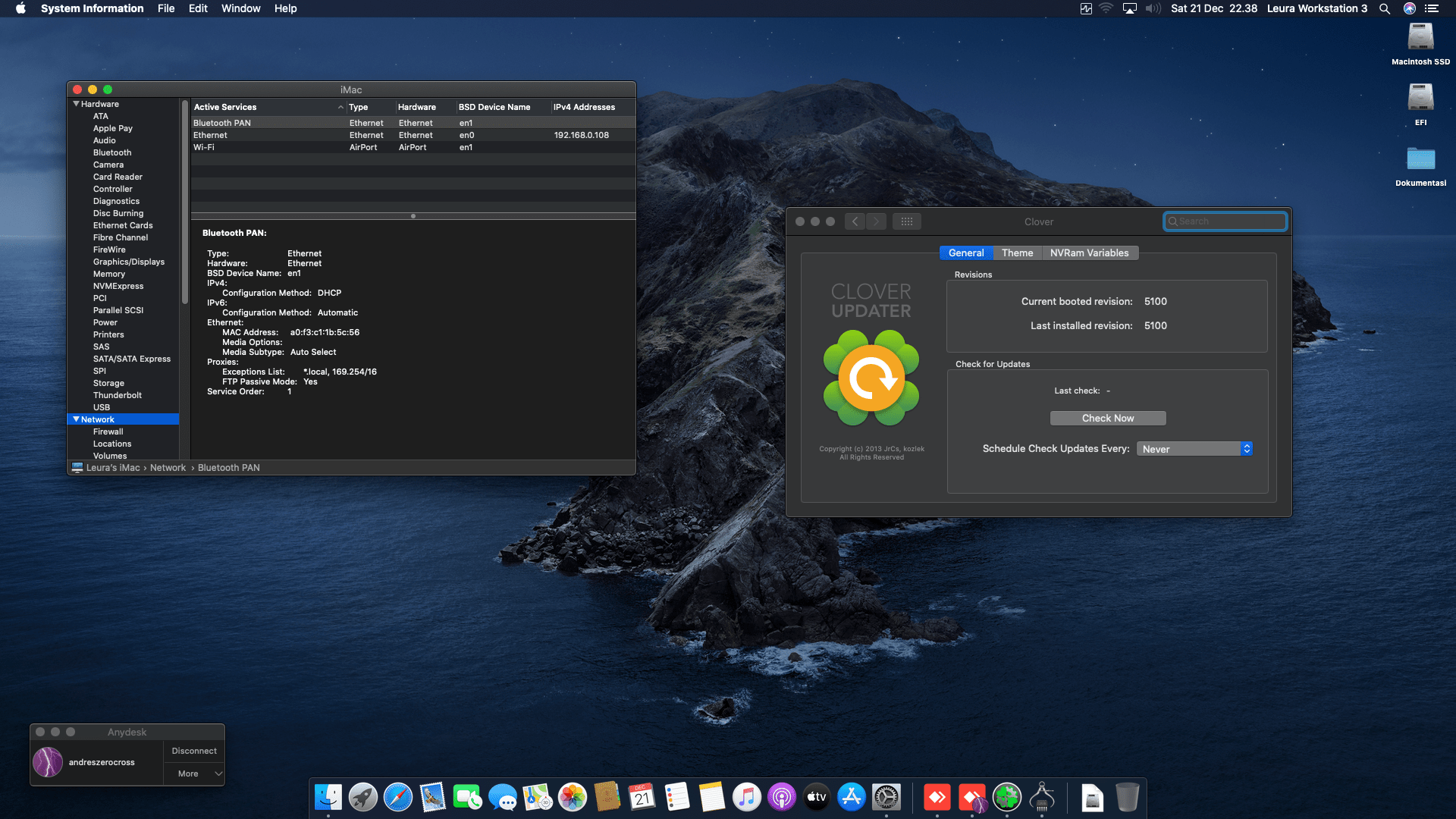Viewport: 1456px width, 819px height.
Task: Collapse the Network section in the sidebar
Action: 77,419
